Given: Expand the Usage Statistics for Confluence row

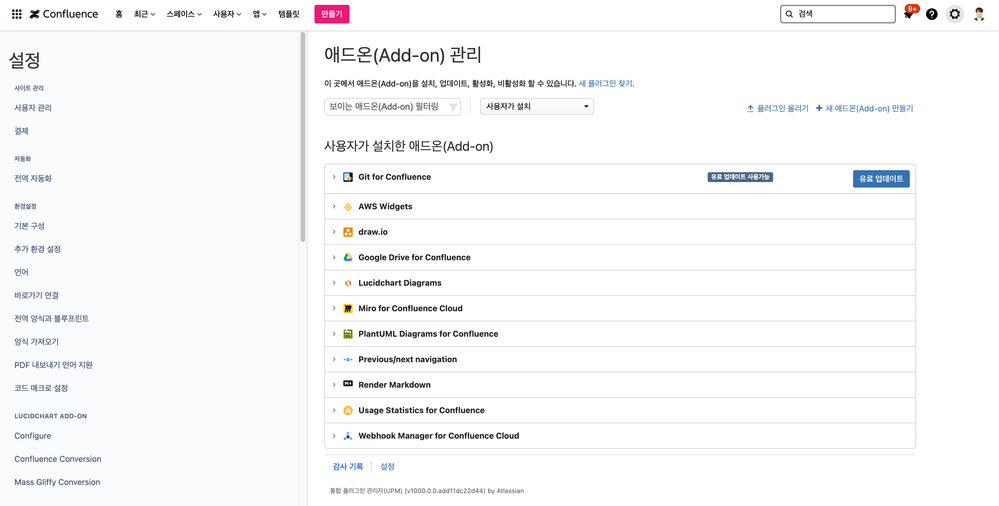Looking at the screenshot, I should click(x=333, y=410).
